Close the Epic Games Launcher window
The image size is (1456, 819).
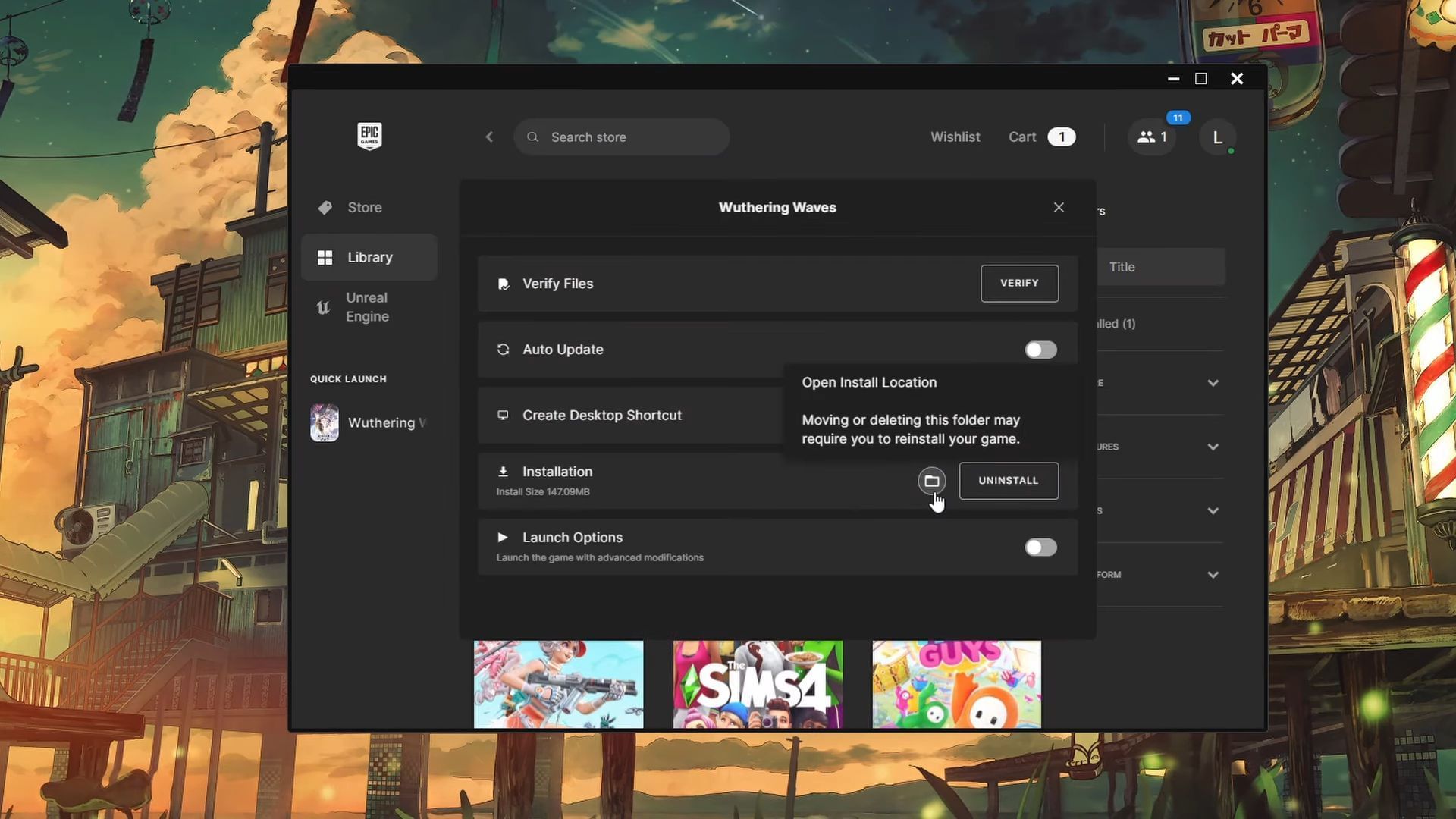[x=1237, y=79]
